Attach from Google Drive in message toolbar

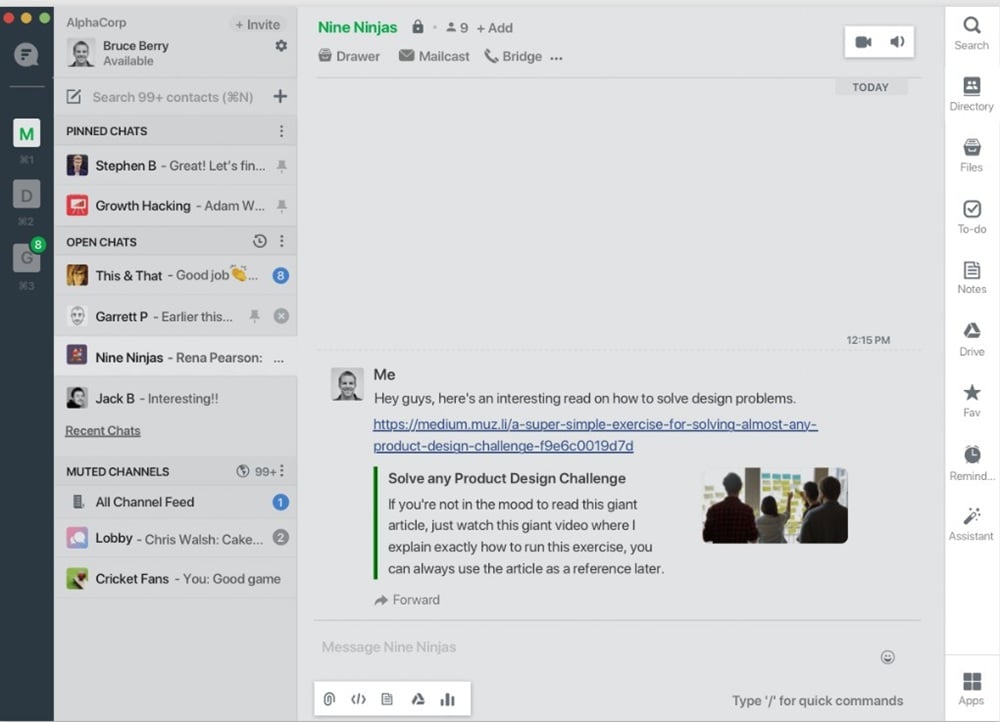418,699
